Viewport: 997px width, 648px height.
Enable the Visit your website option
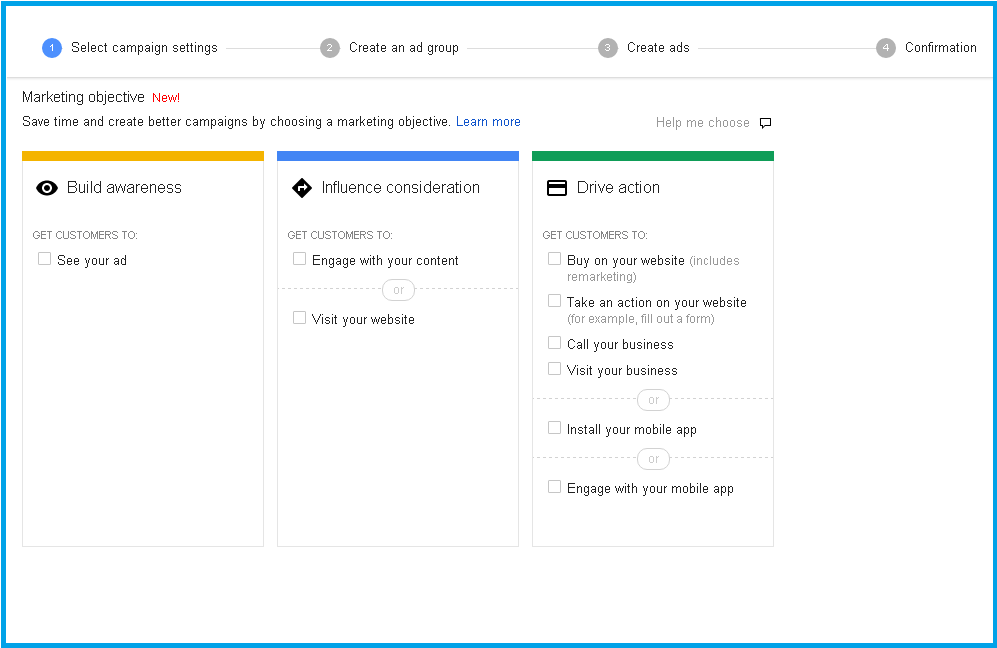pos(299,318)
